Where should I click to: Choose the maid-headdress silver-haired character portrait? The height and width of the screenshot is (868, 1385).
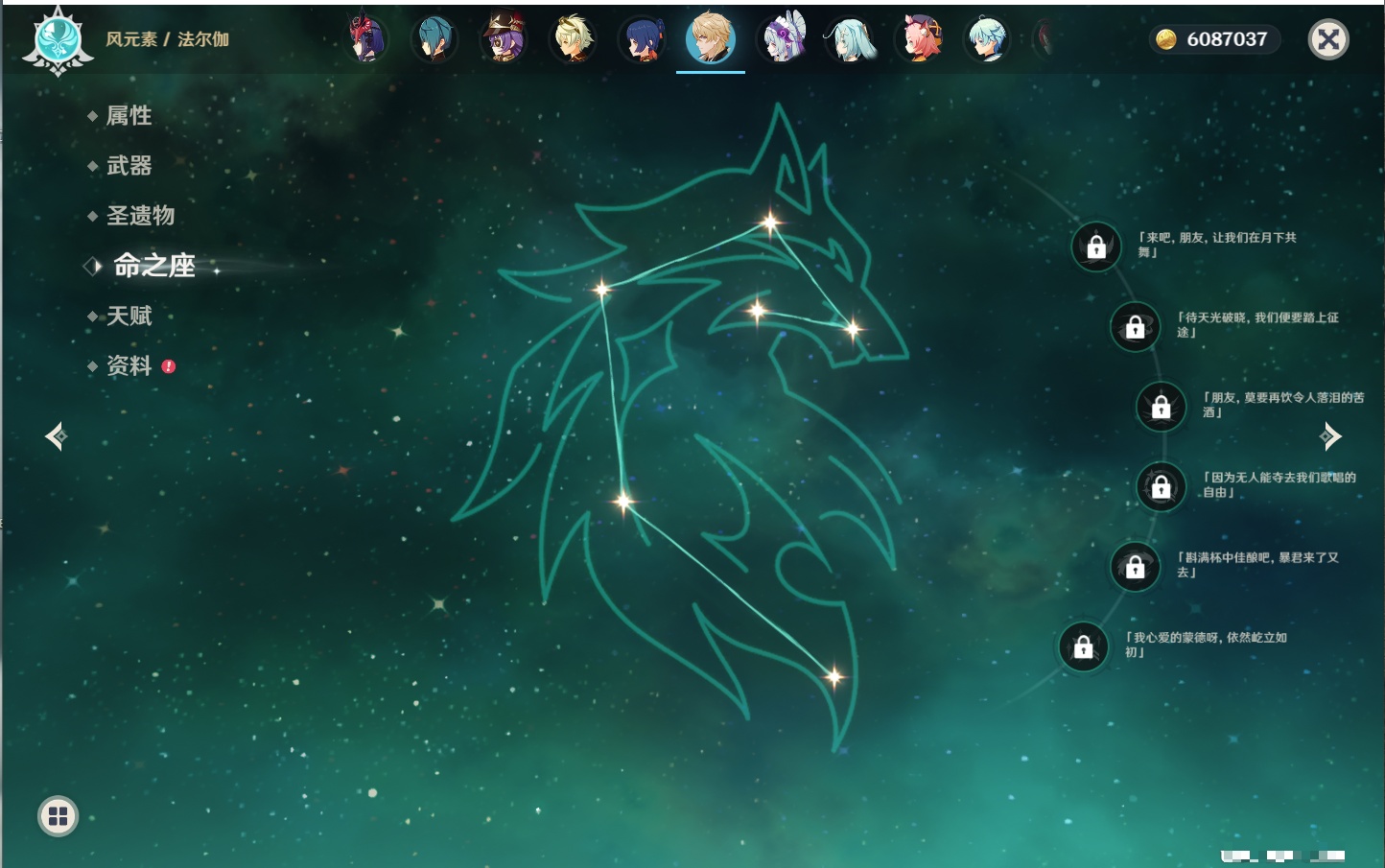(x=782, y=39)
